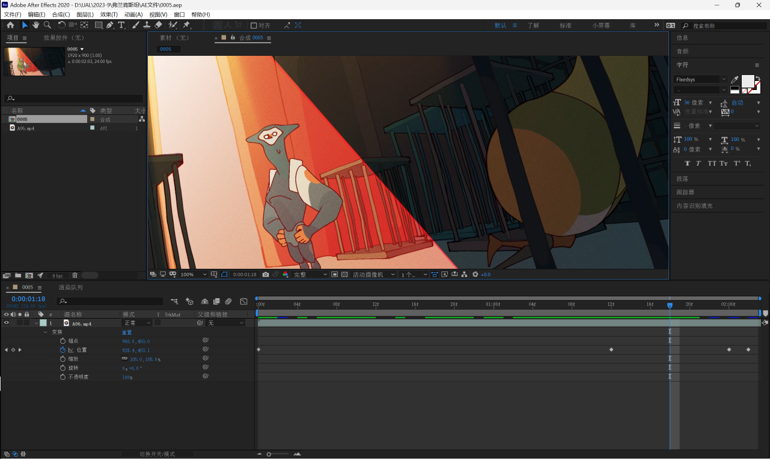The image size is (770, 459).
Task: Click the show channel RGB icon
Action: 285,274
